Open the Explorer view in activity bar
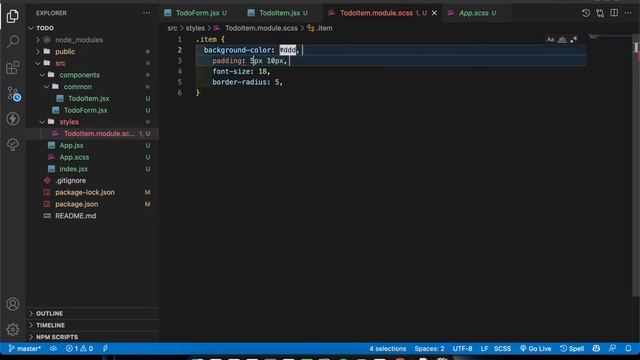The image size is (640, 360). click(x=13, y=16)
